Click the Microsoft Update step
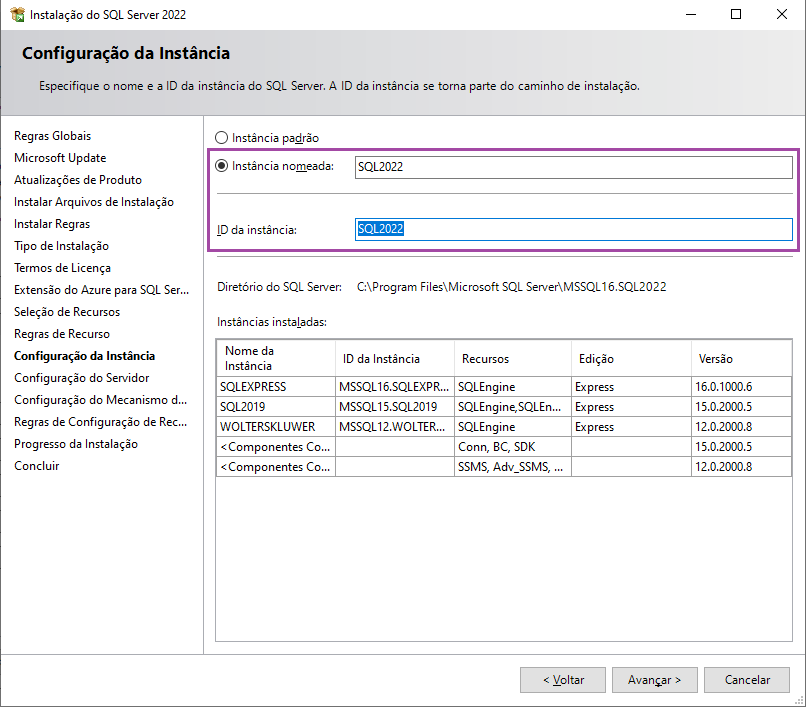The width and height of the screenshot is (809, 709). click(60, 158)
